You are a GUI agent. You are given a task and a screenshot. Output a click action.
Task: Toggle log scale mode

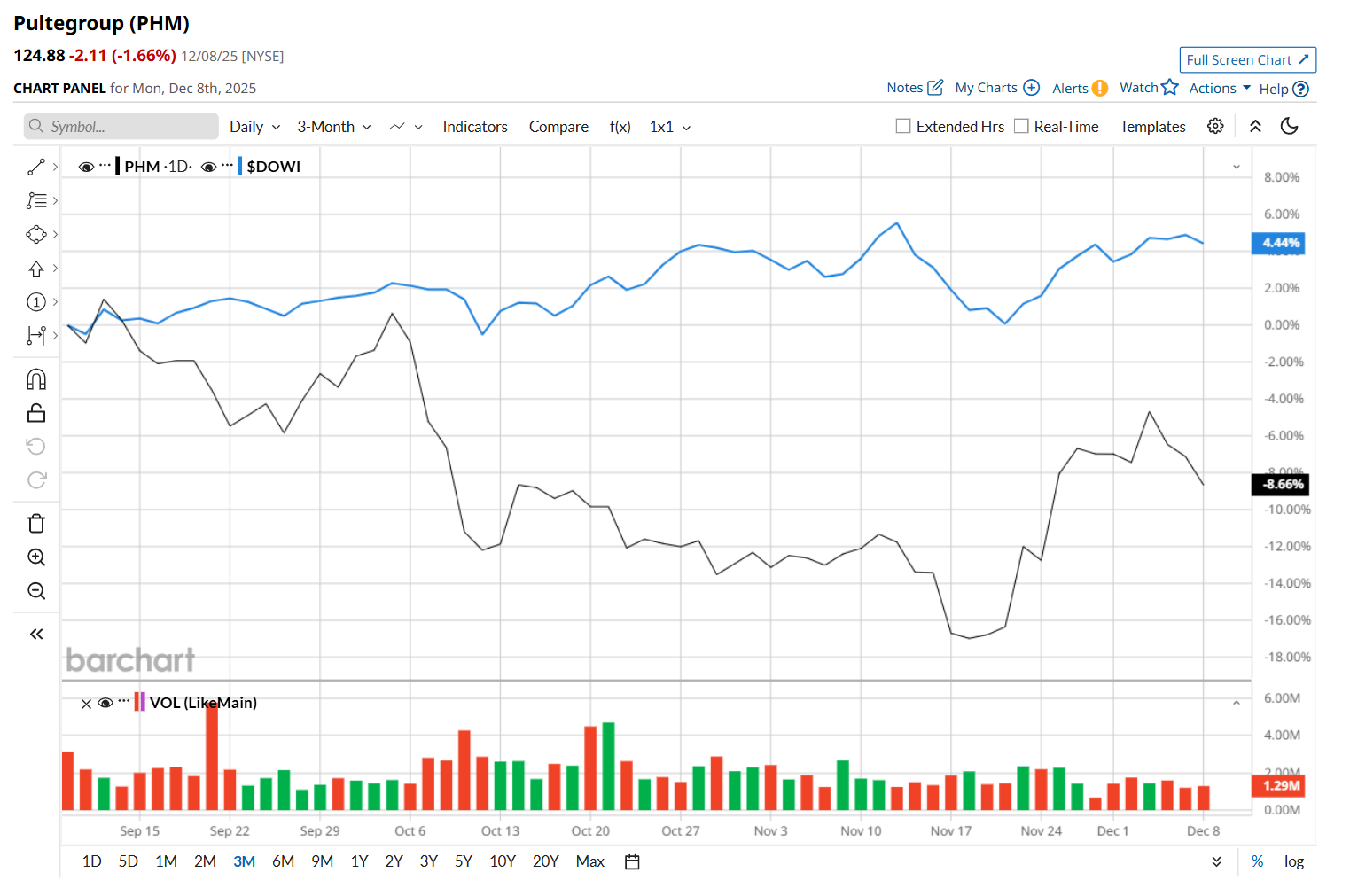[1294, 861]
